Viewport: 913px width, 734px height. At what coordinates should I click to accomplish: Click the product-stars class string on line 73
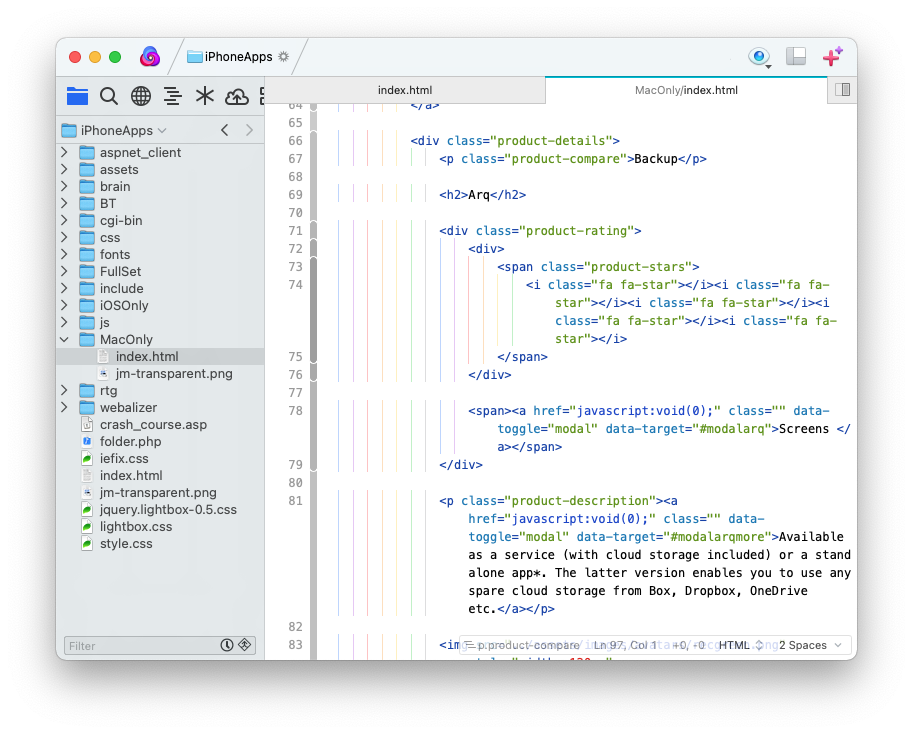638,267
